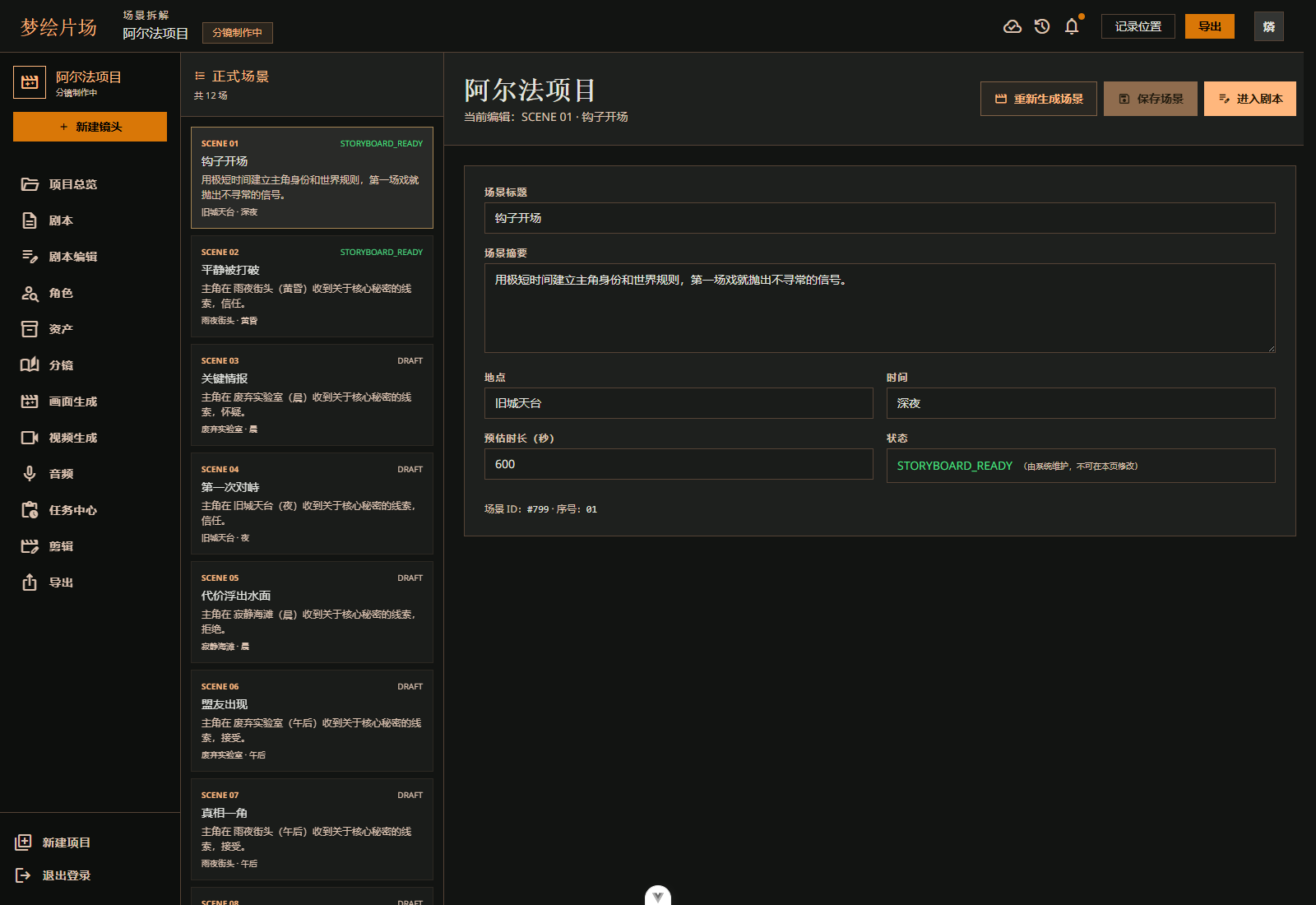Click the 导出 share icon in sidebar
Image resolution: width=1316 pixels, height=905 pixels.
coord(30,582)
